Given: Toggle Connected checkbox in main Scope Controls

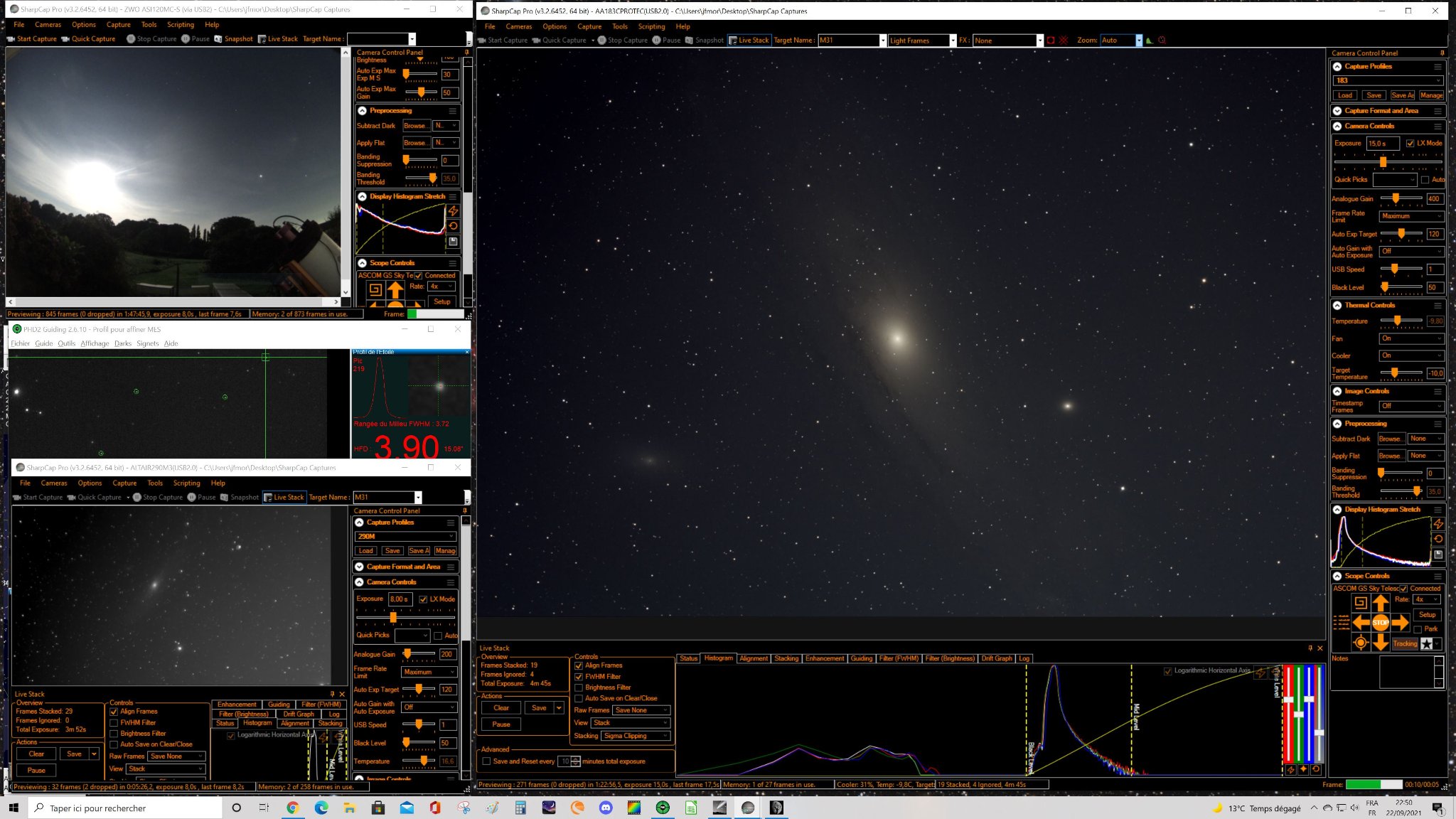Looking at the screenshot, I should [1403, 589].
